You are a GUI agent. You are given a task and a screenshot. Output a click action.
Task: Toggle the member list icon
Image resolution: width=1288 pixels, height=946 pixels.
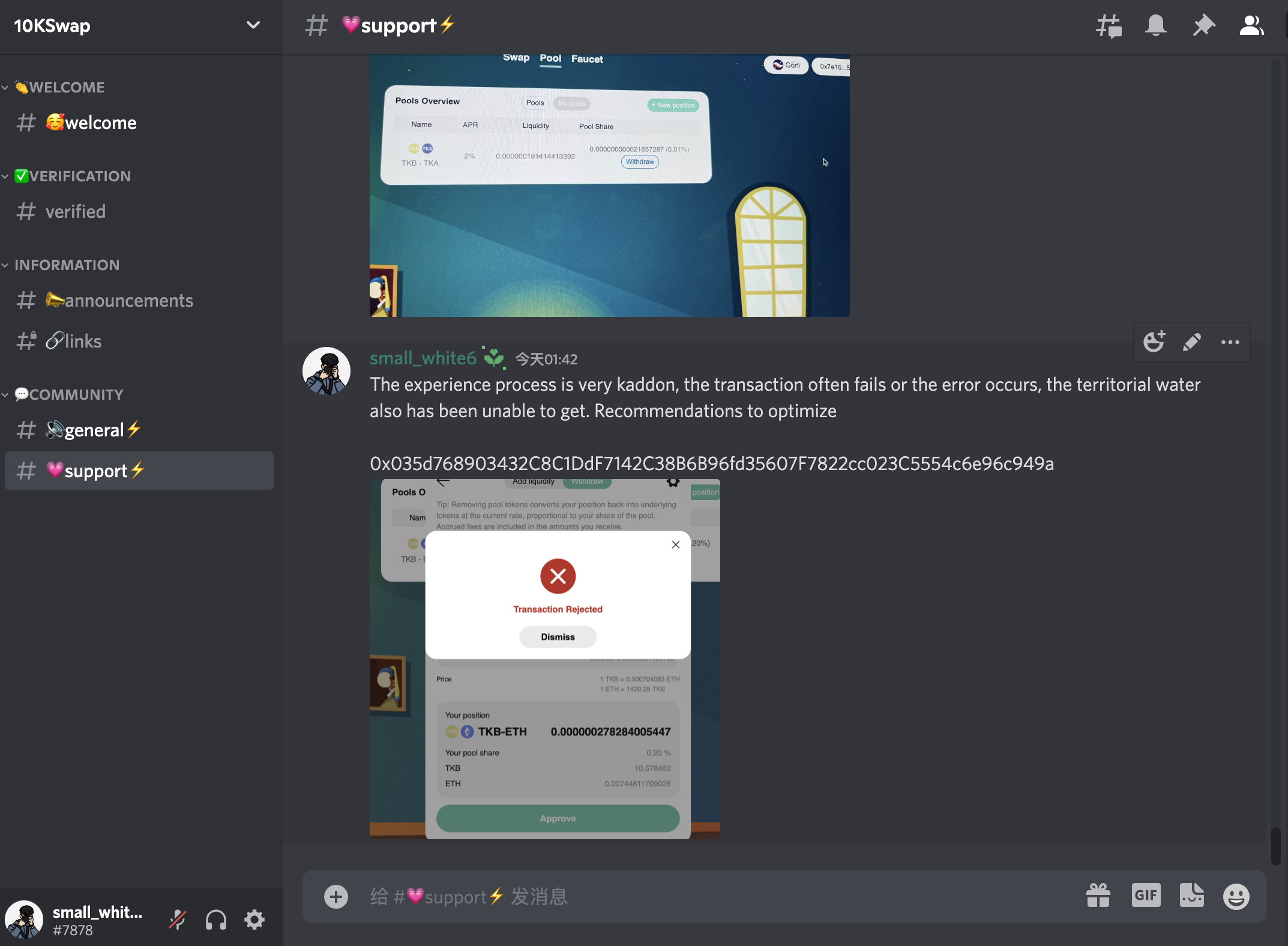pyautogui.click(x=1252, y=26)
